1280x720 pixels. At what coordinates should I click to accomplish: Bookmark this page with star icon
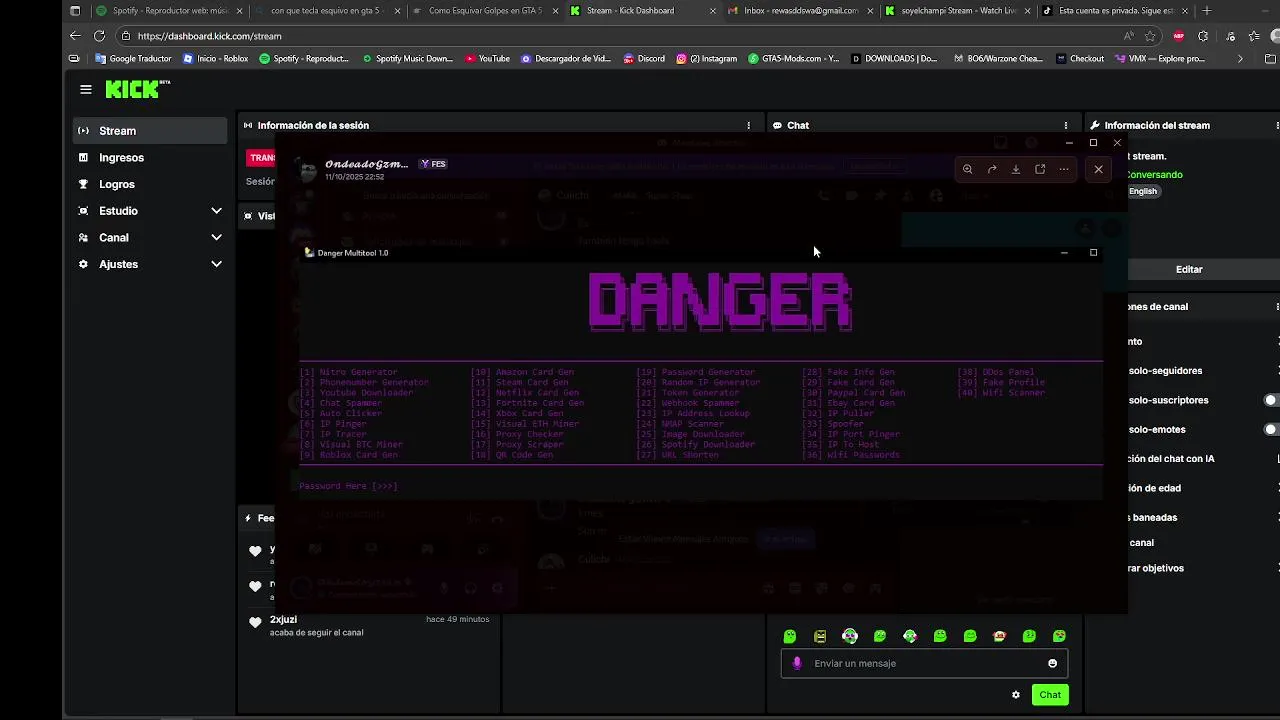tap(1150, 36)
